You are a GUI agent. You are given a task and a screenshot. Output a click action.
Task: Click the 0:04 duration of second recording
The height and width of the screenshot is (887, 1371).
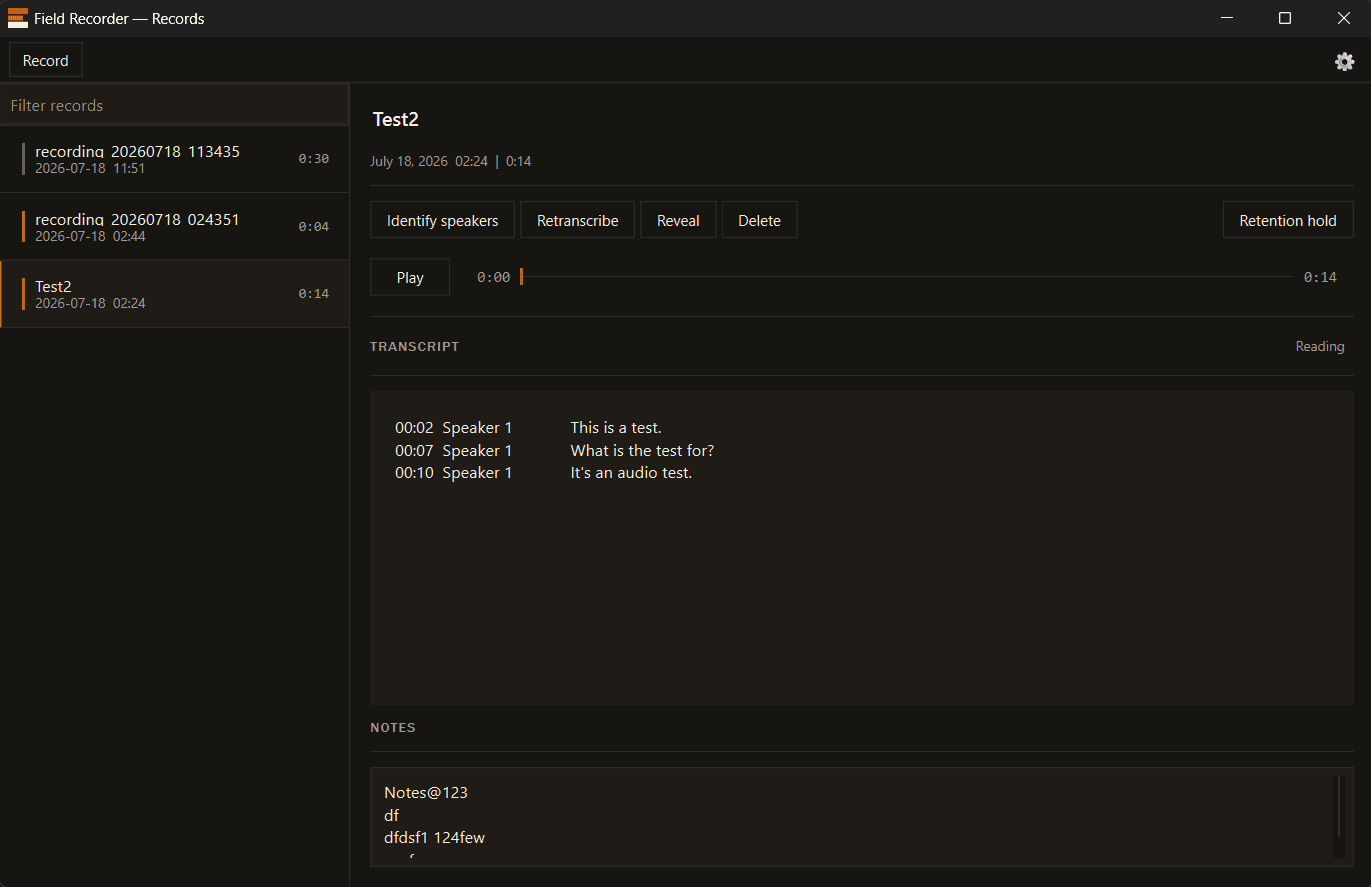click(x=313, y=227)
